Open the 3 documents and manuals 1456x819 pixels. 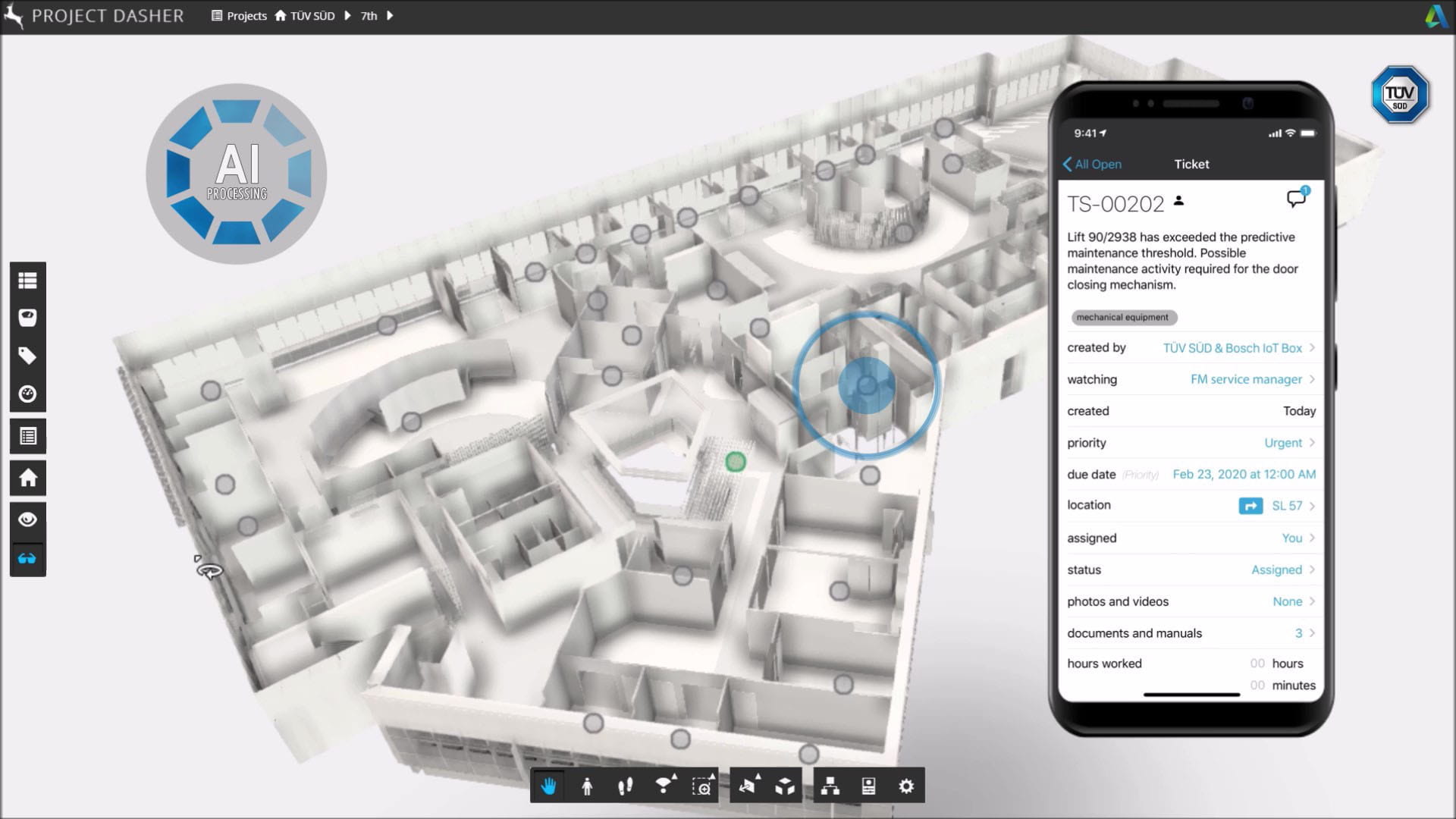tap(1298, 633)
